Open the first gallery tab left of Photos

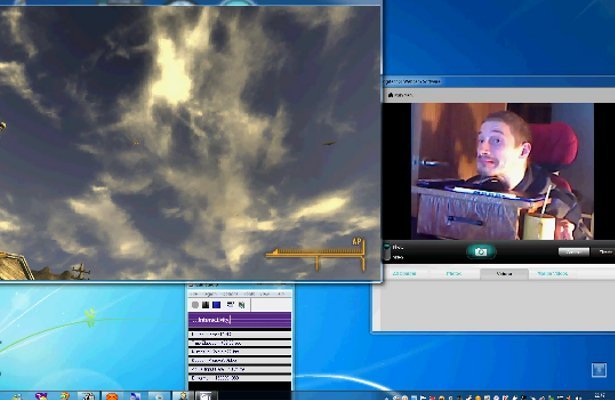tap(404, 274)
